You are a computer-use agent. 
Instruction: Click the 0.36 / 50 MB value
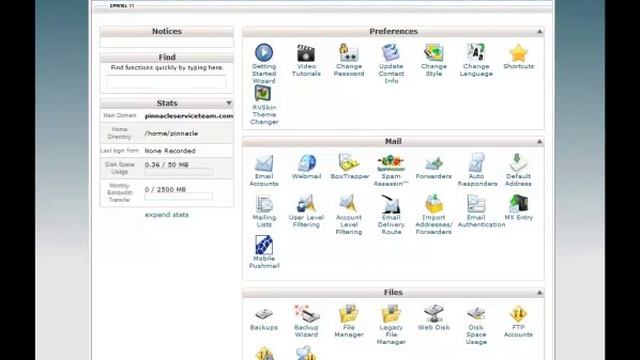tap(167, 164)
